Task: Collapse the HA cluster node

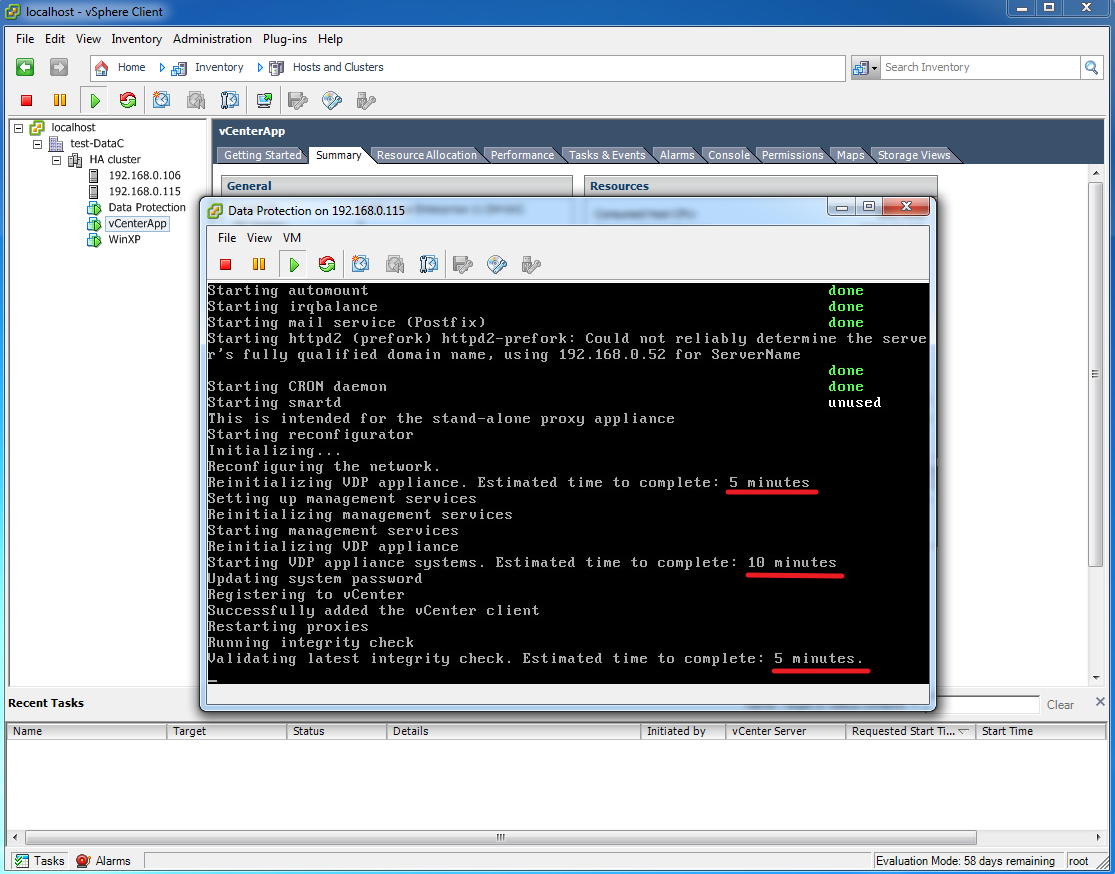Action: coord(57,160)
